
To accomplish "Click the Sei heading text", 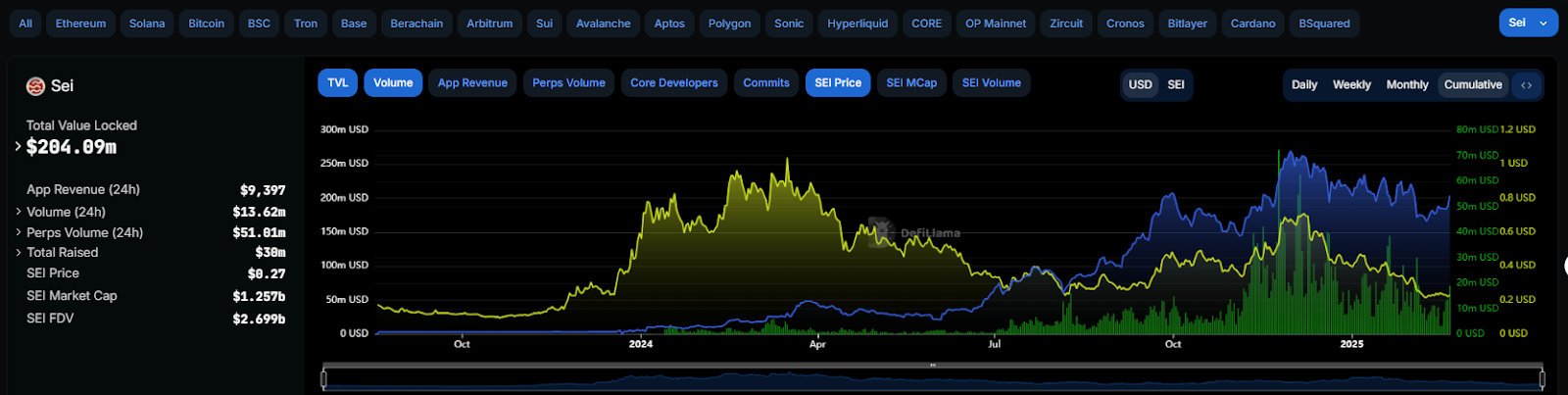I will [62, 86].
